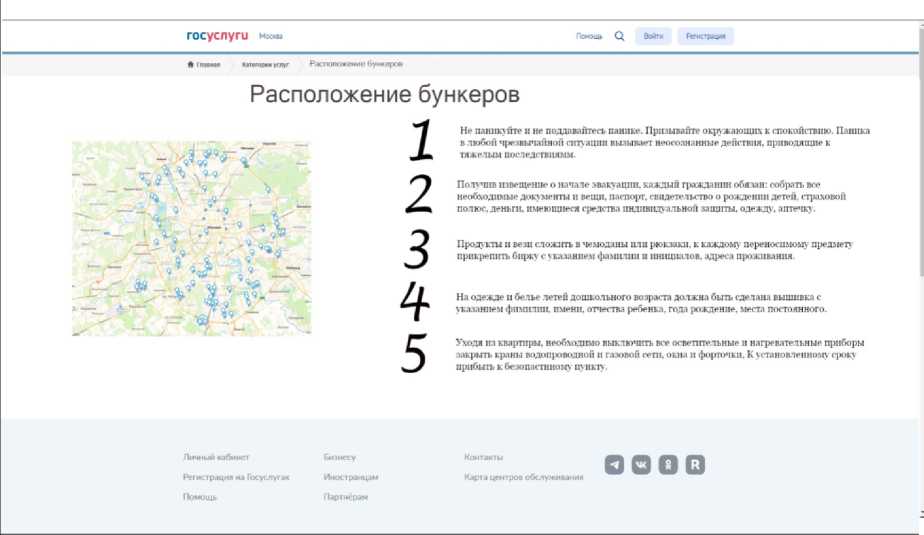Open the Rutube social icon
Viewport: 924px width, 535px height.
pos(694,465)
